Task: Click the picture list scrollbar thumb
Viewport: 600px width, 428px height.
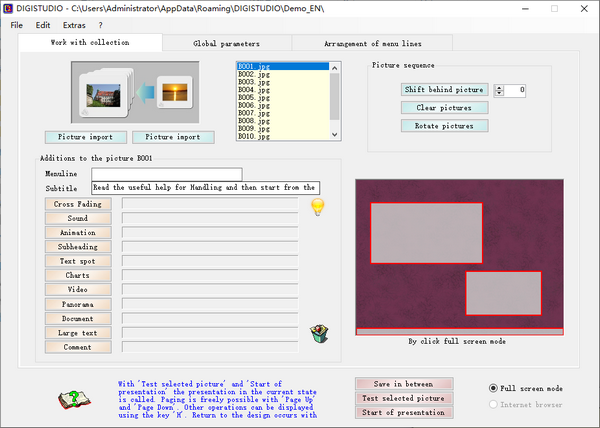Action: click(335, 96)
